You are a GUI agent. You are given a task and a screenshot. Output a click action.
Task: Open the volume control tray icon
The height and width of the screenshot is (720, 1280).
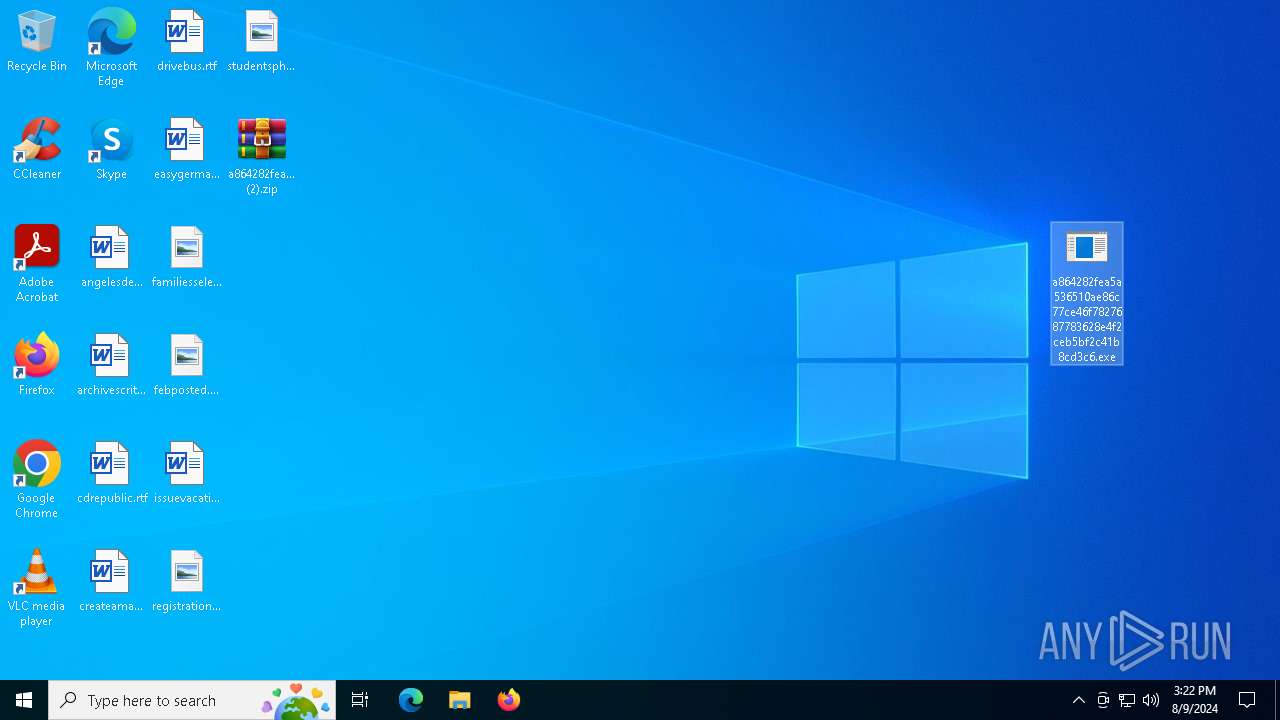[1151, 700]
